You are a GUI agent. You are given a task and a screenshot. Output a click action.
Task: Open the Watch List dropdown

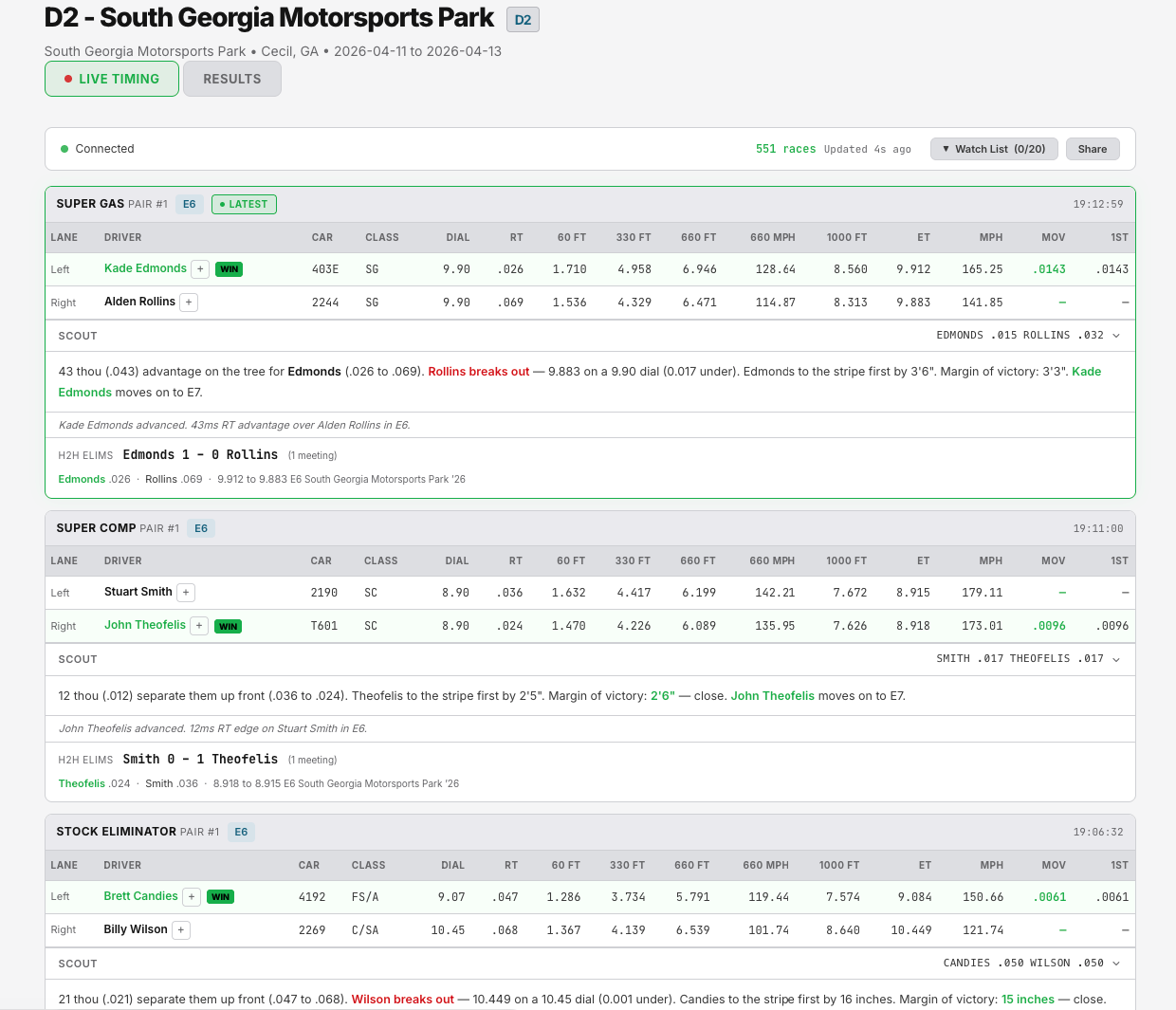pyautogui.click(x=994, y=148)
